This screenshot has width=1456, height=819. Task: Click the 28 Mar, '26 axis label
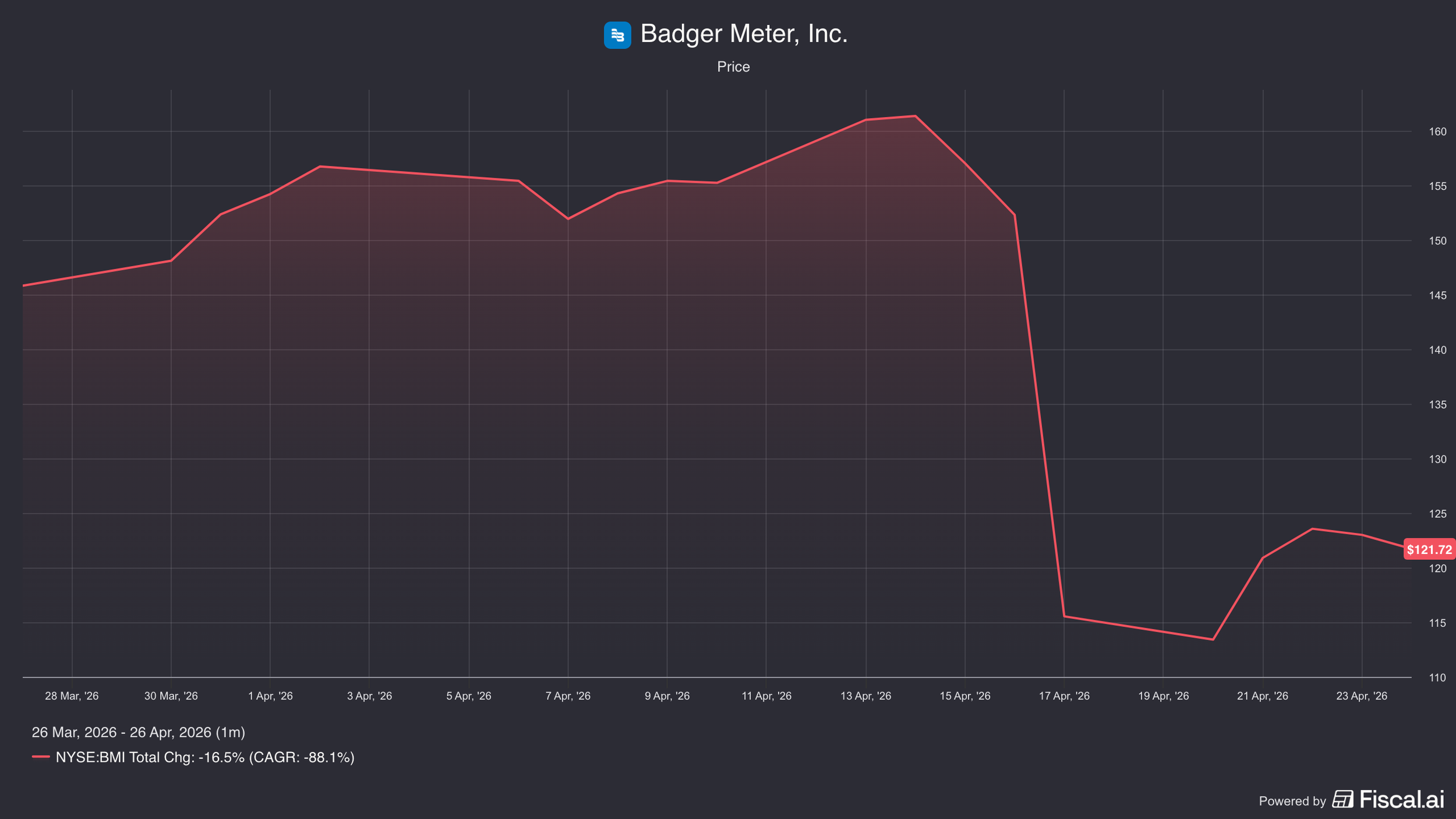coord(72,696)
